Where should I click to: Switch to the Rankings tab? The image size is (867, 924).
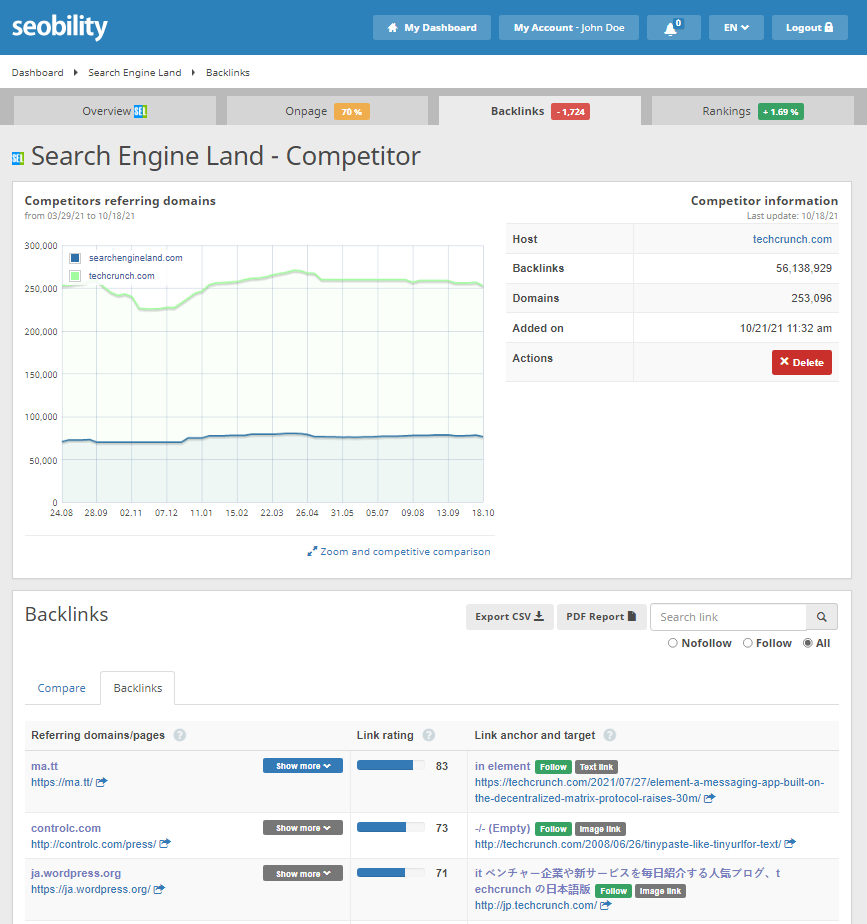click(x=753, y=111)
